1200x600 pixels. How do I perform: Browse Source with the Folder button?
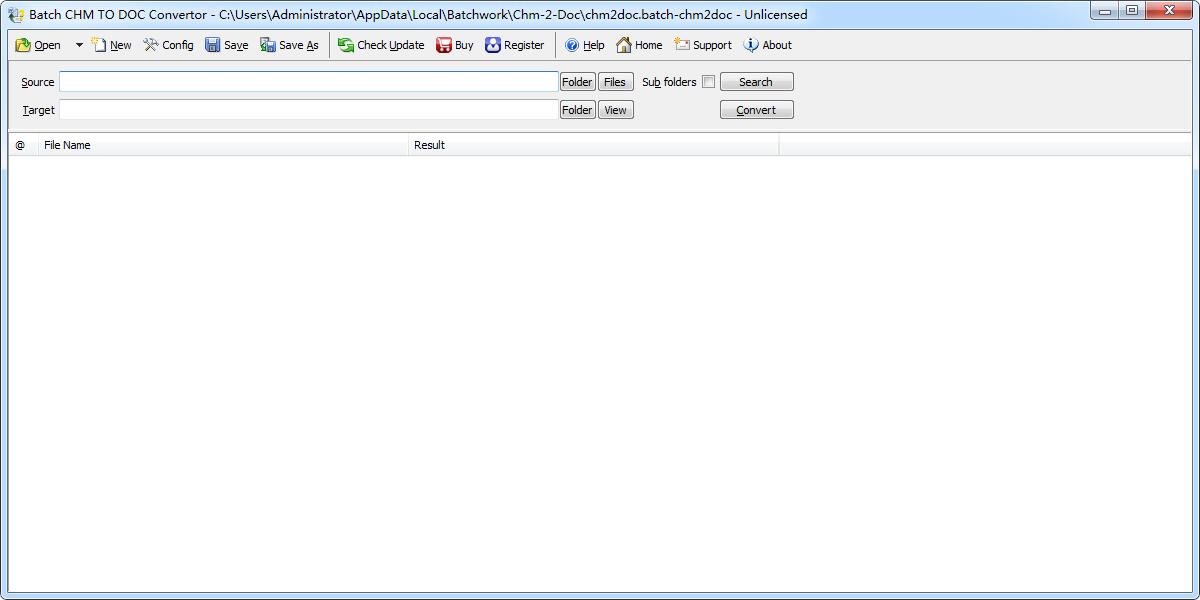tap(577, 82)
